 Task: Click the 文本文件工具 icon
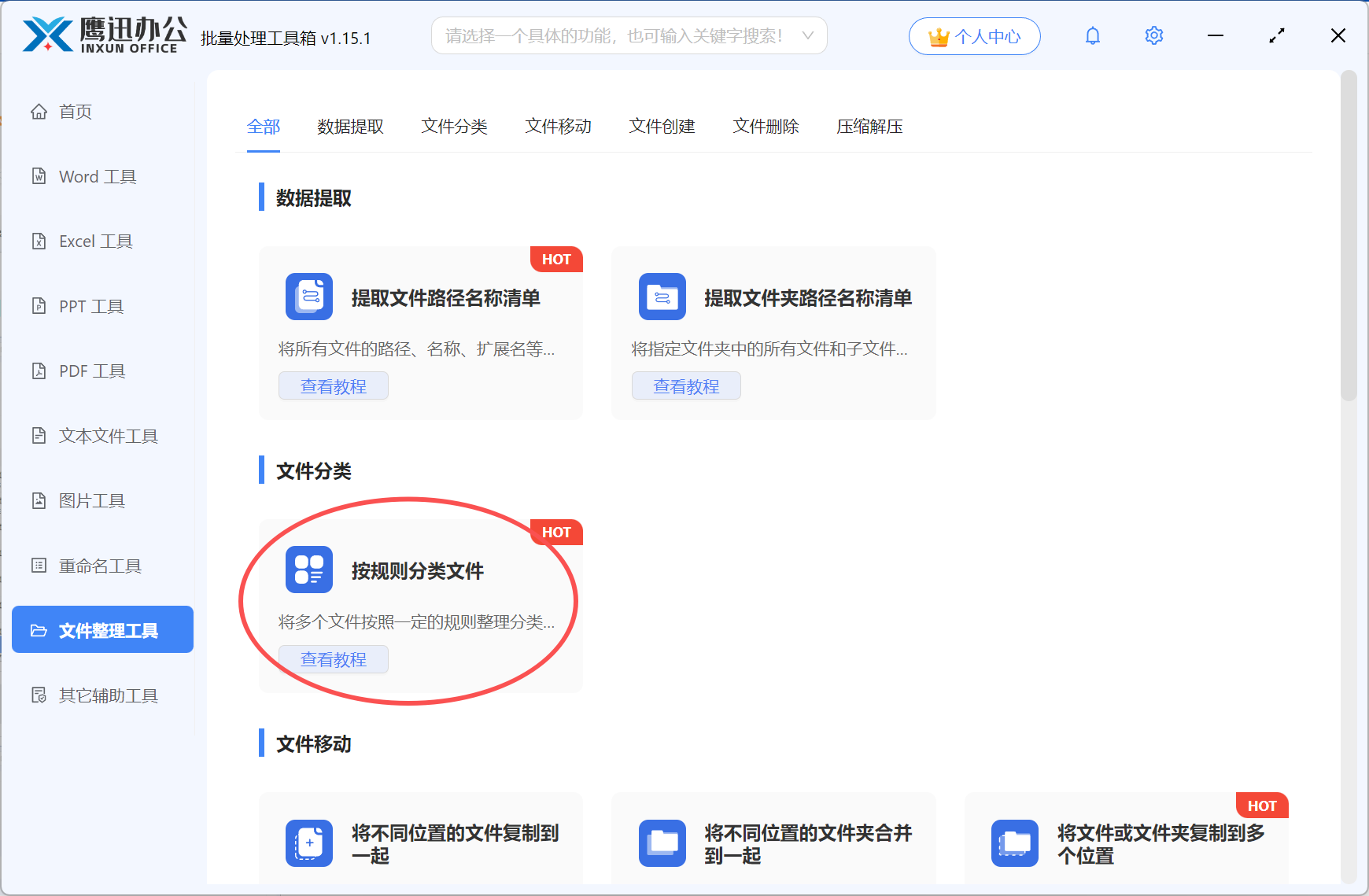coord(39,436)
